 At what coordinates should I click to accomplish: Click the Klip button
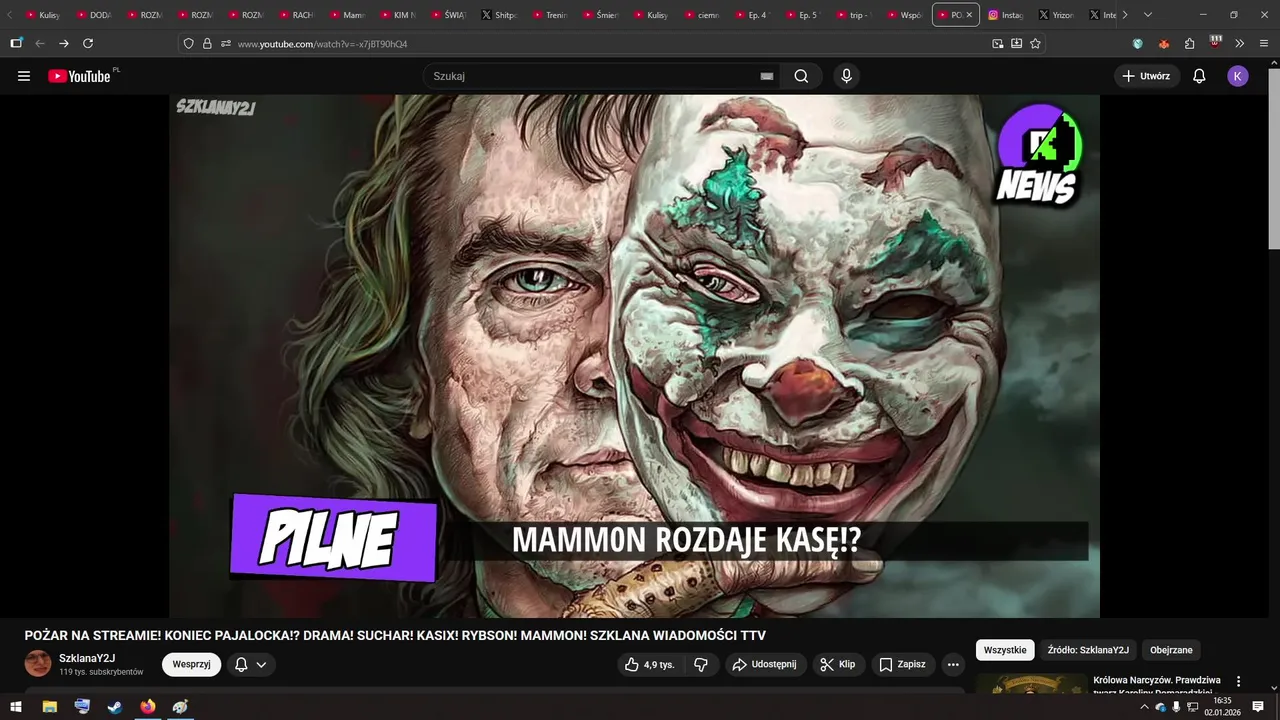click(x=838, y=664)
